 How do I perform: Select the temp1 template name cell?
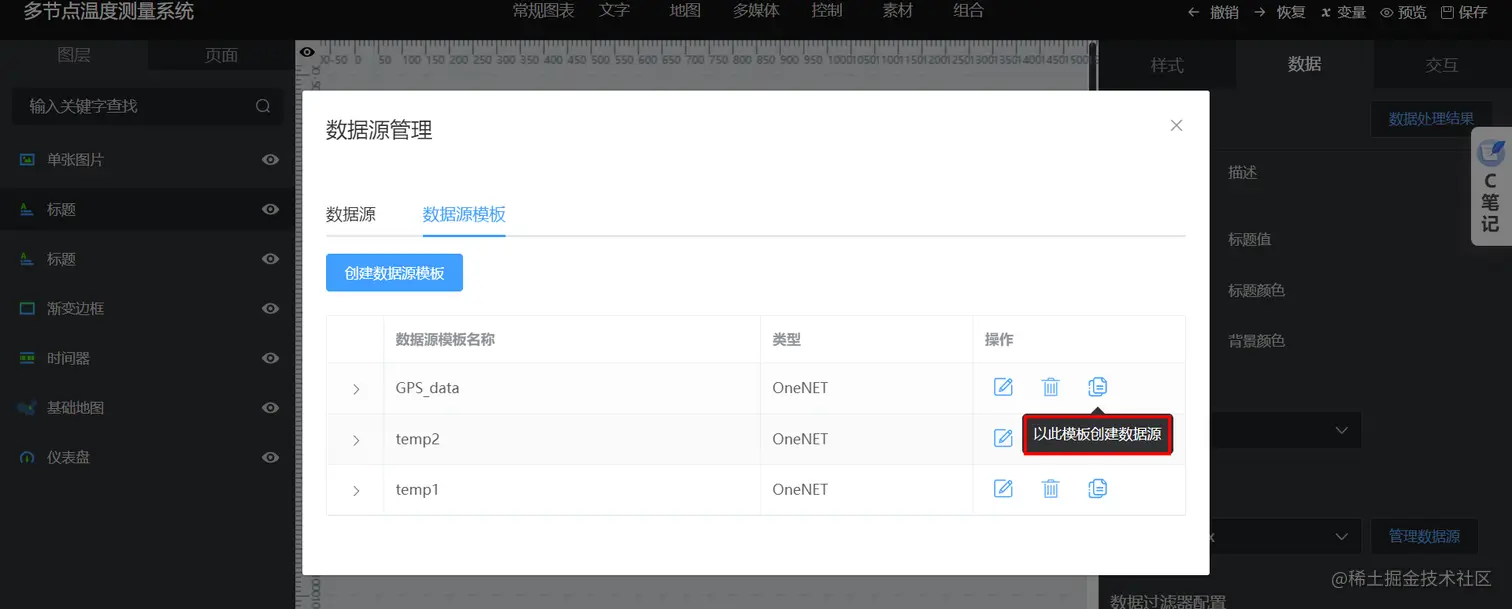572,490
